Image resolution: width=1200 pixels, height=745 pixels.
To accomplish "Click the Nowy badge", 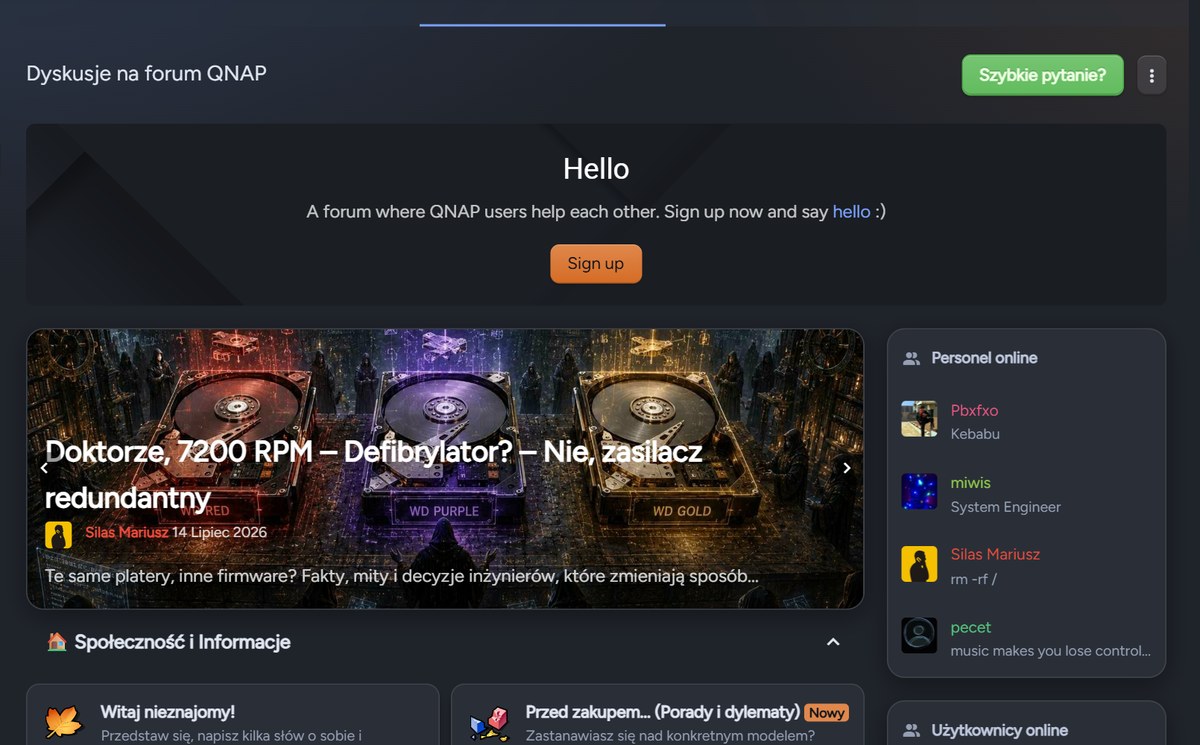I will point(826,713).
